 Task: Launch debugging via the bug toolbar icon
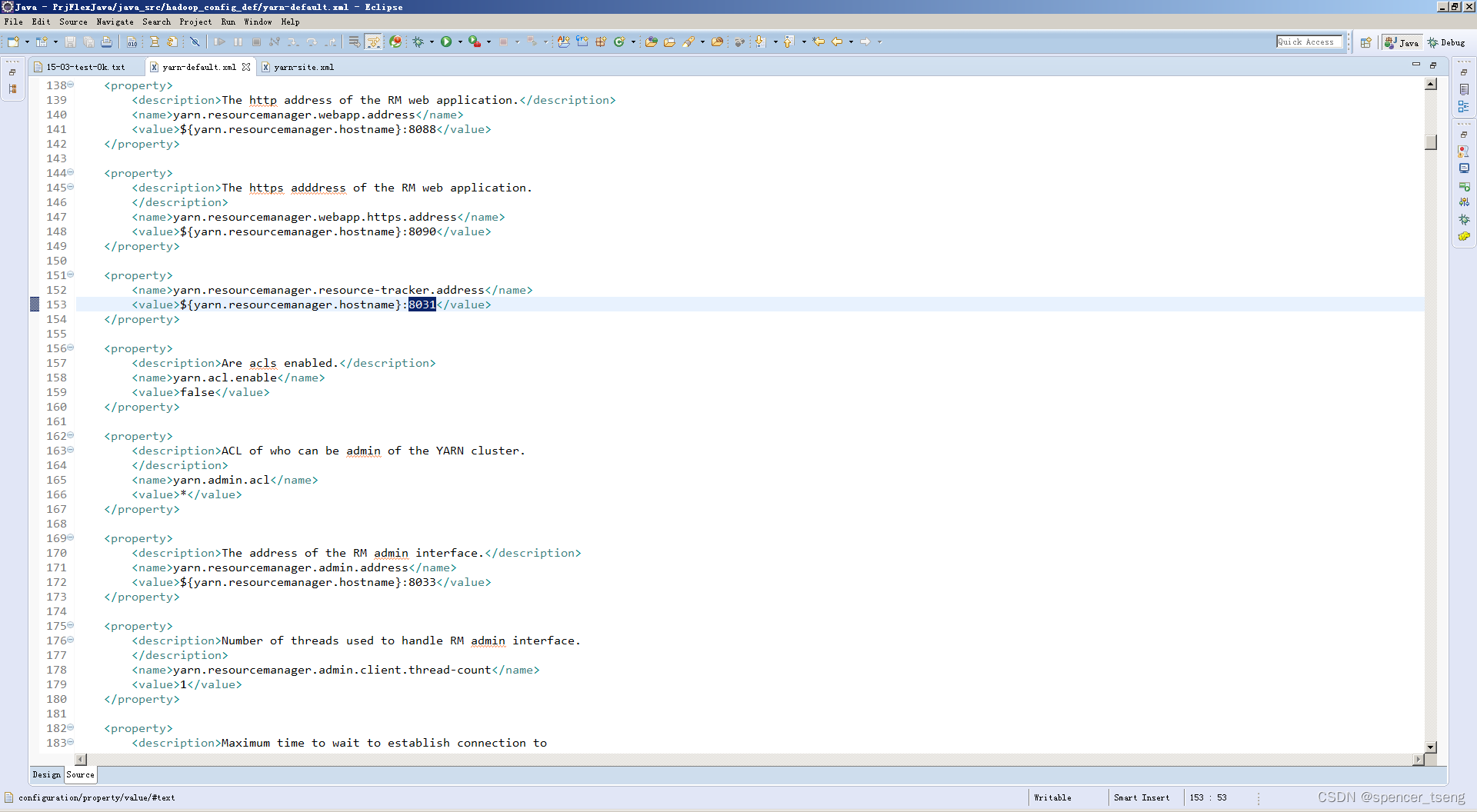coord(420,42)
